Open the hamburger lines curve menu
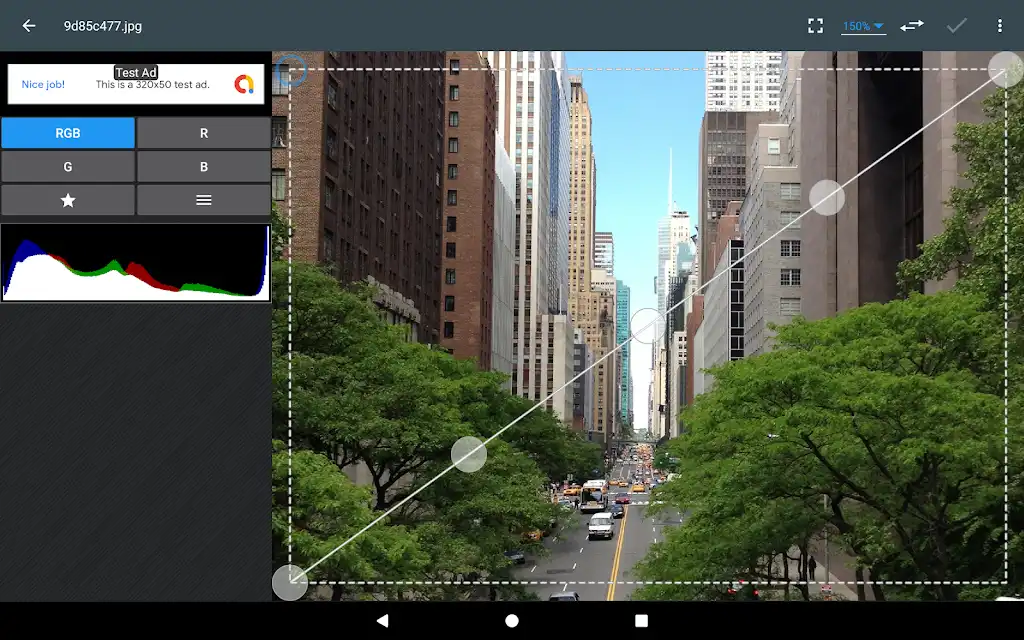This screenshot has height=640, width=1024. click(204, 200)
